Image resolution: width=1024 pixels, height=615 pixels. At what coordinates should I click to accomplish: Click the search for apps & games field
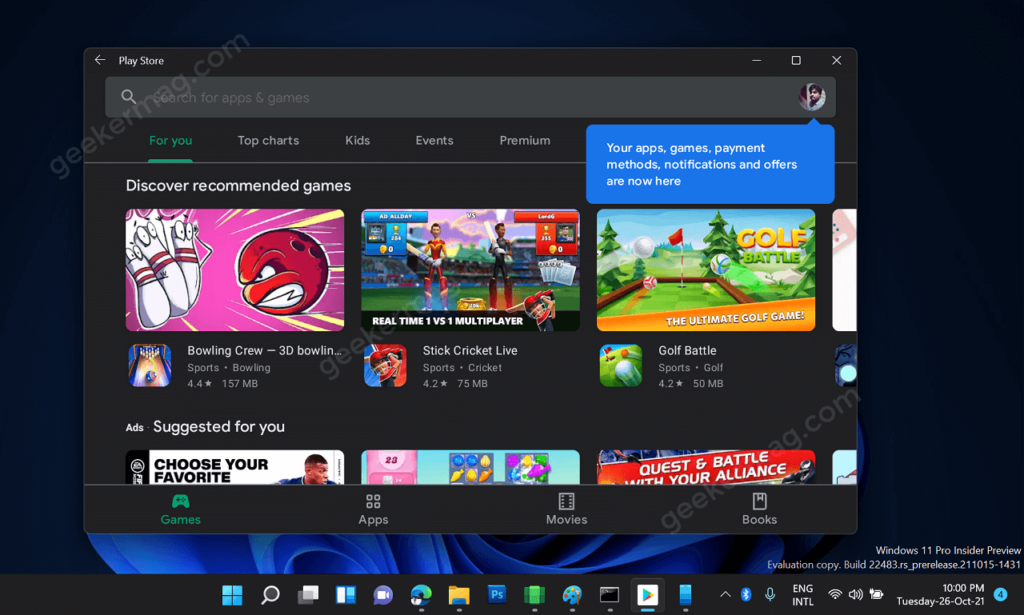(470, 97)
